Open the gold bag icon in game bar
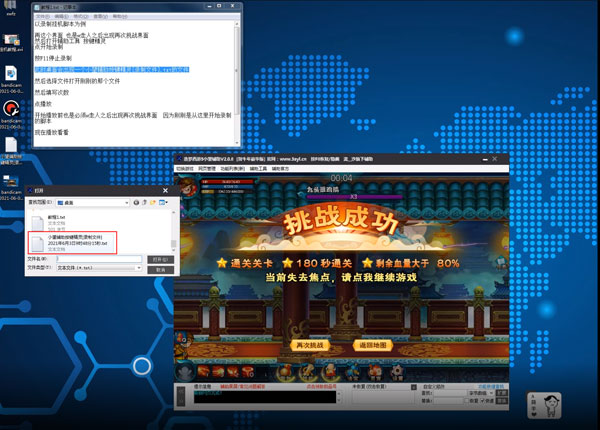 [285, 371]
